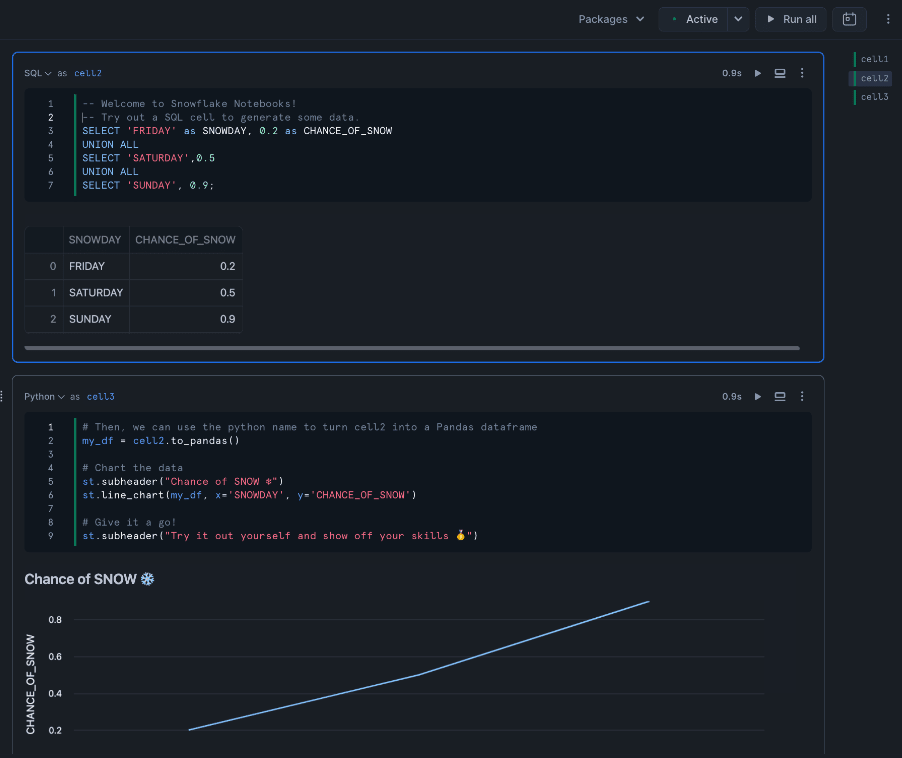Expand the arrow next to Active
The height and width of the screenshot is (758, 902).
pyautogui.click(x=738, y=19)
